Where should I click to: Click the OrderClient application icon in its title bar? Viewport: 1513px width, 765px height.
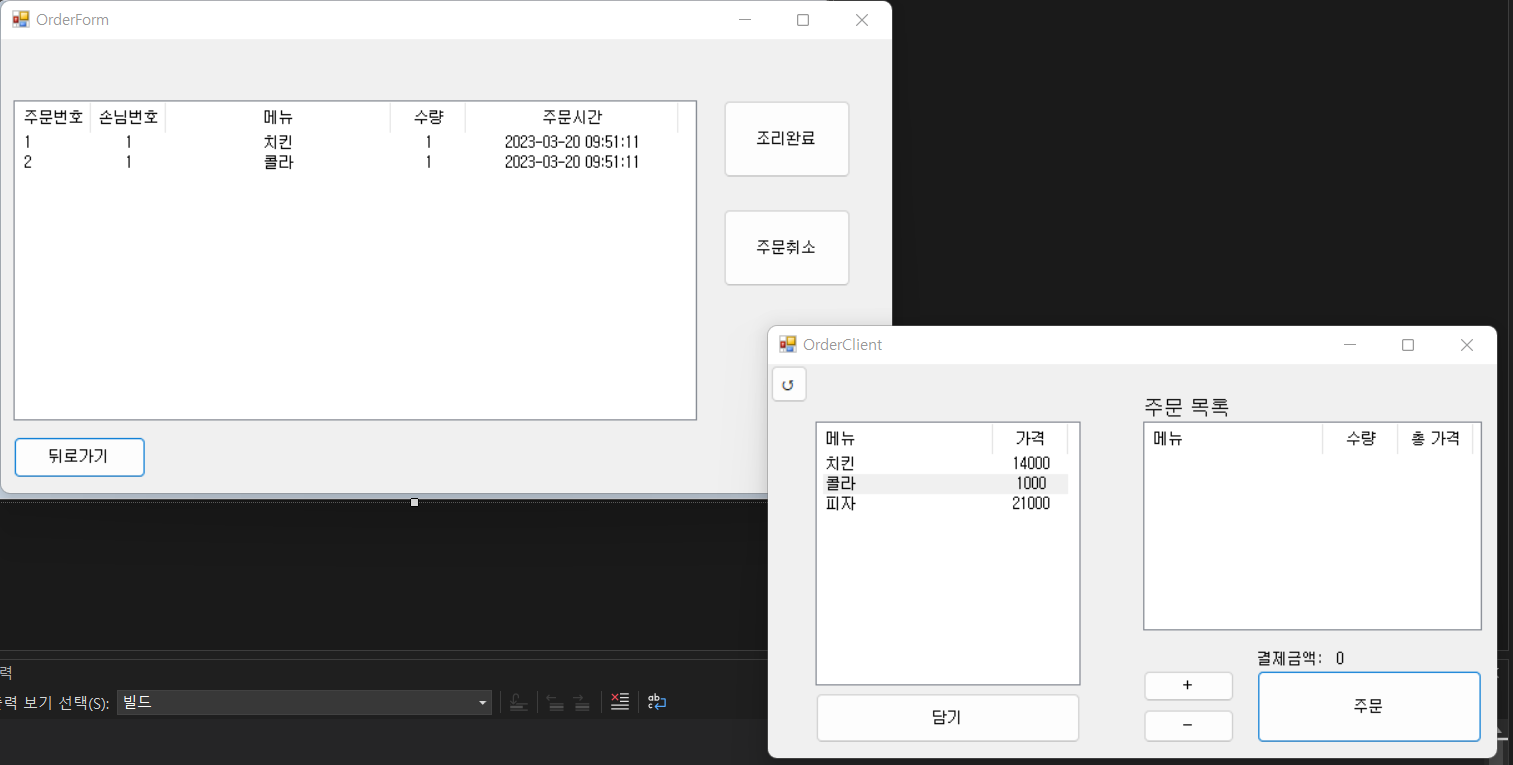[789, 344]
